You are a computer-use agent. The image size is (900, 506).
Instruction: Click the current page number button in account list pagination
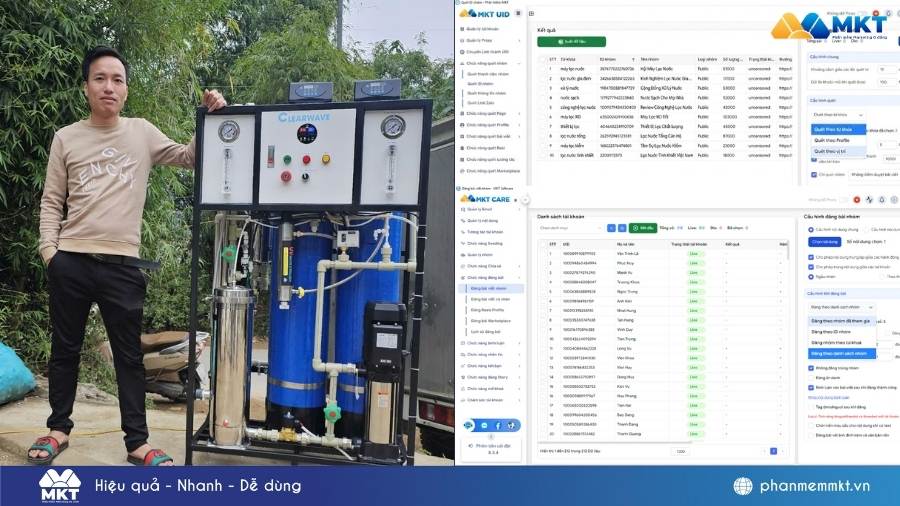[773, 451]
